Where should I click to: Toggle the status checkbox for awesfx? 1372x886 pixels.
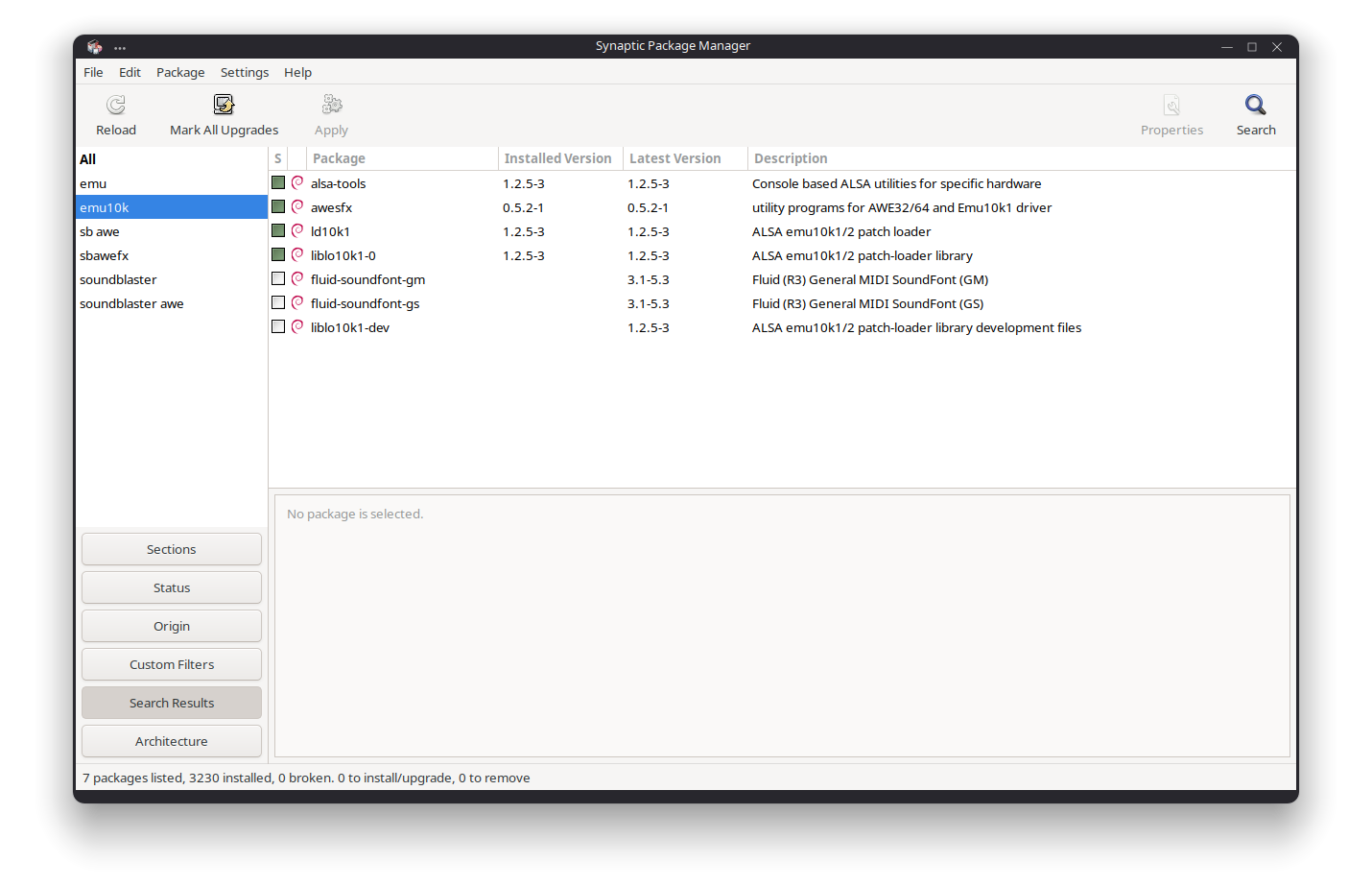point(278,206)
